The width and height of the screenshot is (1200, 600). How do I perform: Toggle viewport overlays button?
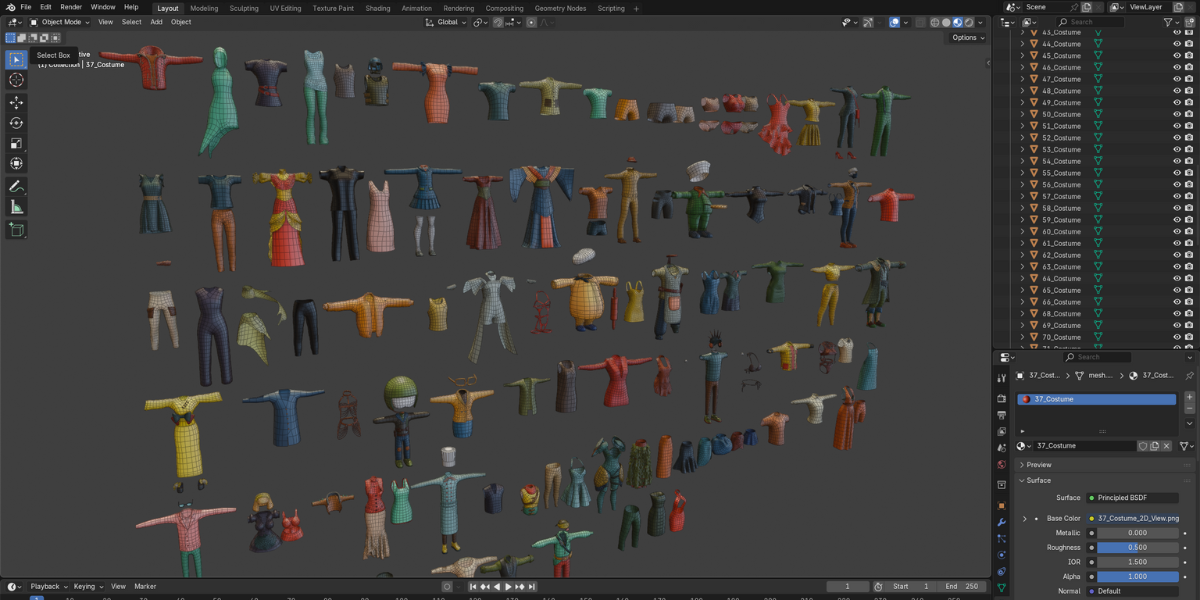[893, 22]
